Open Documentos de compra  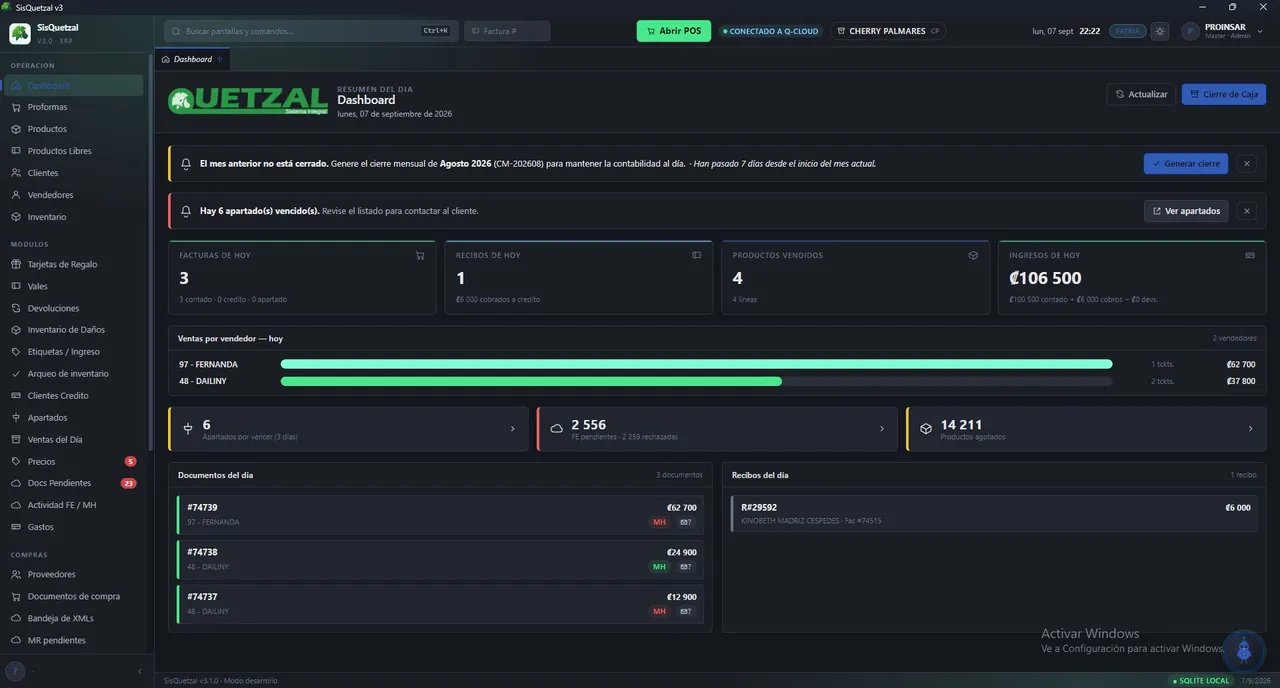(74, 597)
